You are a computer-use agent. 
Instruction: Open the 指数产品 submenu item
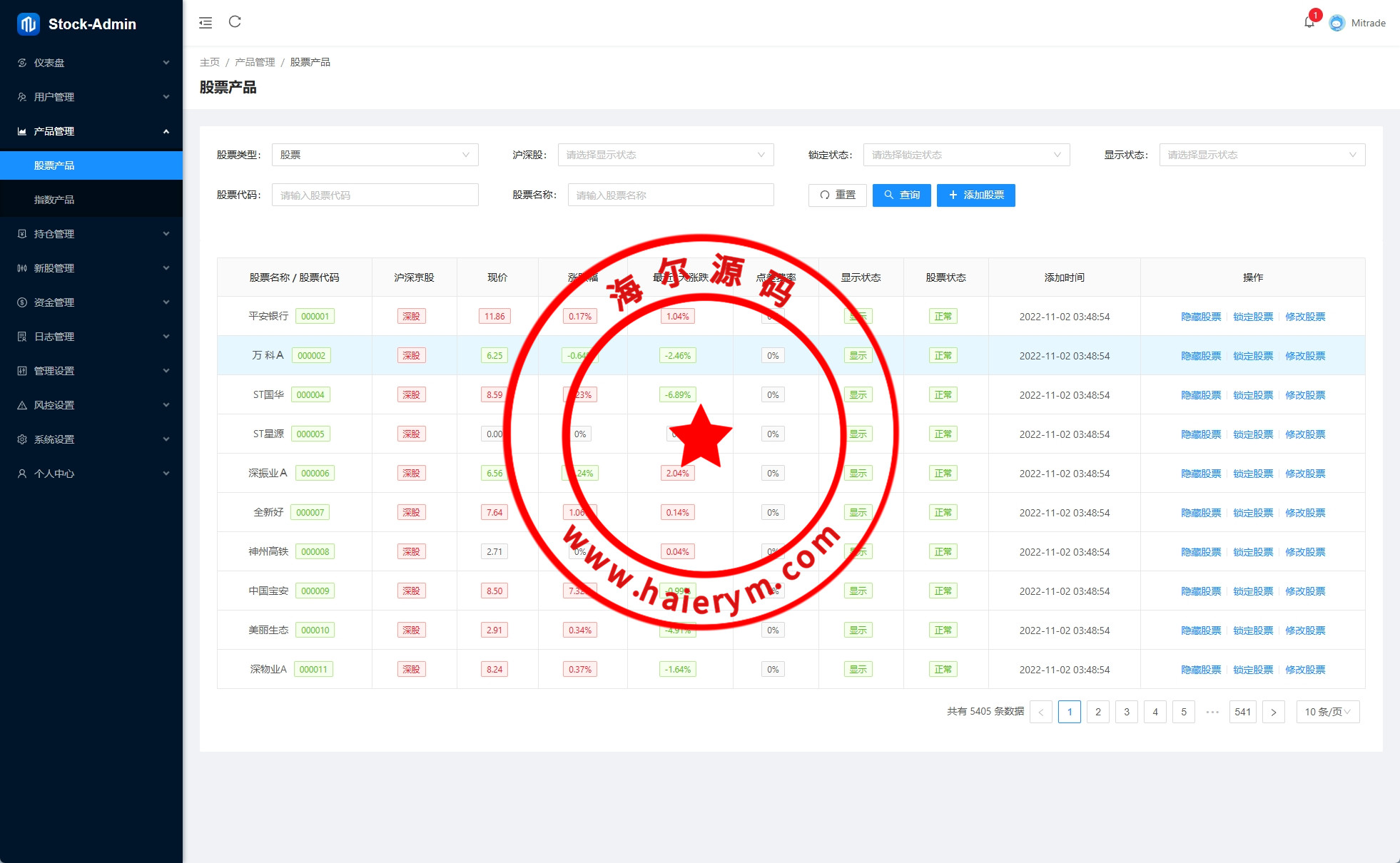[54, 200]
